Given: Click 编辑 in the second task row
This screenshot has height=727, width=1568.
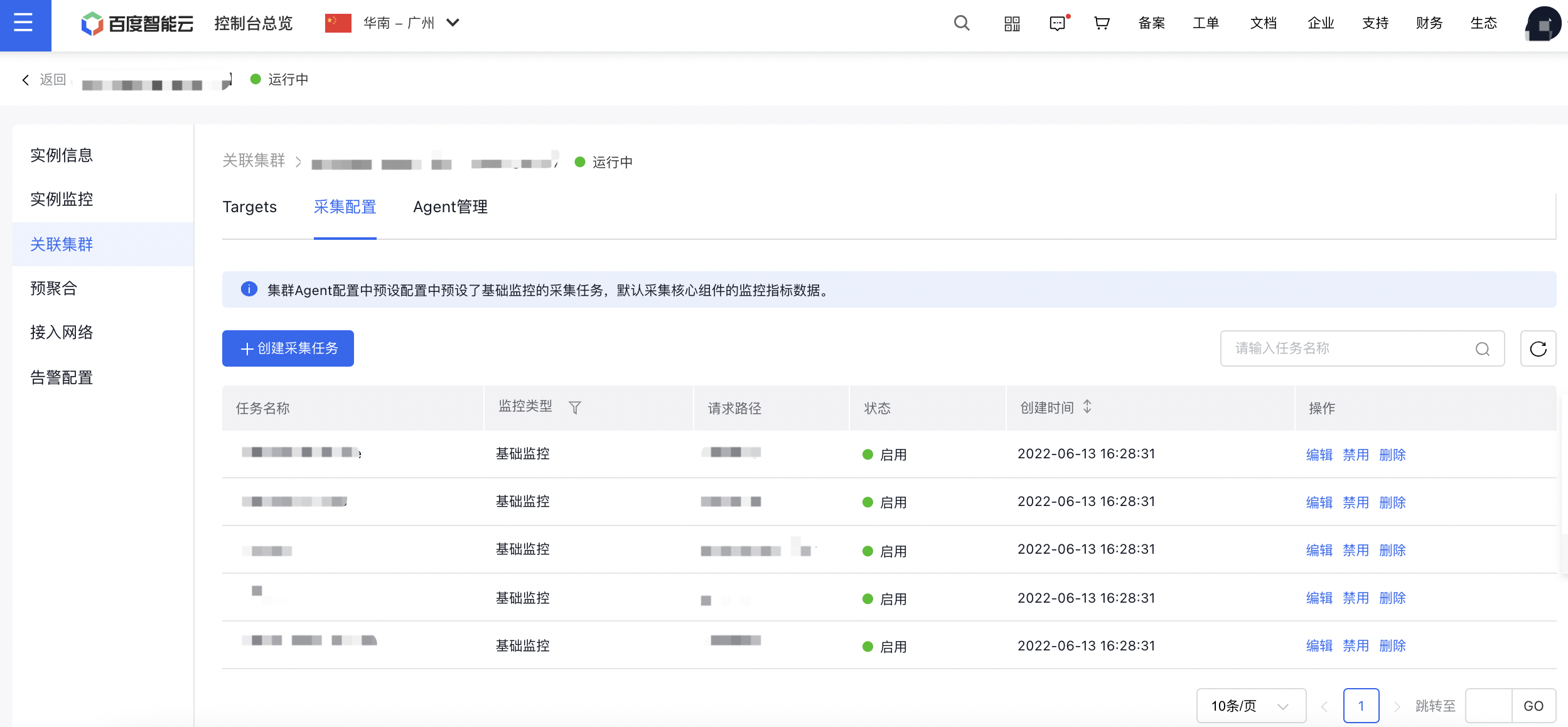Looking at the screenshot, I should (x=1319, y=502).
